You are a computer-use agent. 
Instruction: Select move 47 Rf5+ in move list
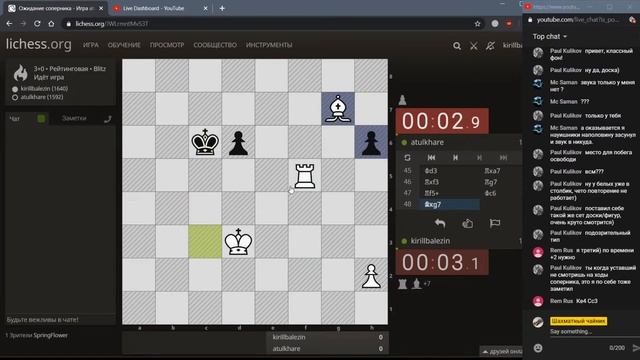(x=449, y=193)
